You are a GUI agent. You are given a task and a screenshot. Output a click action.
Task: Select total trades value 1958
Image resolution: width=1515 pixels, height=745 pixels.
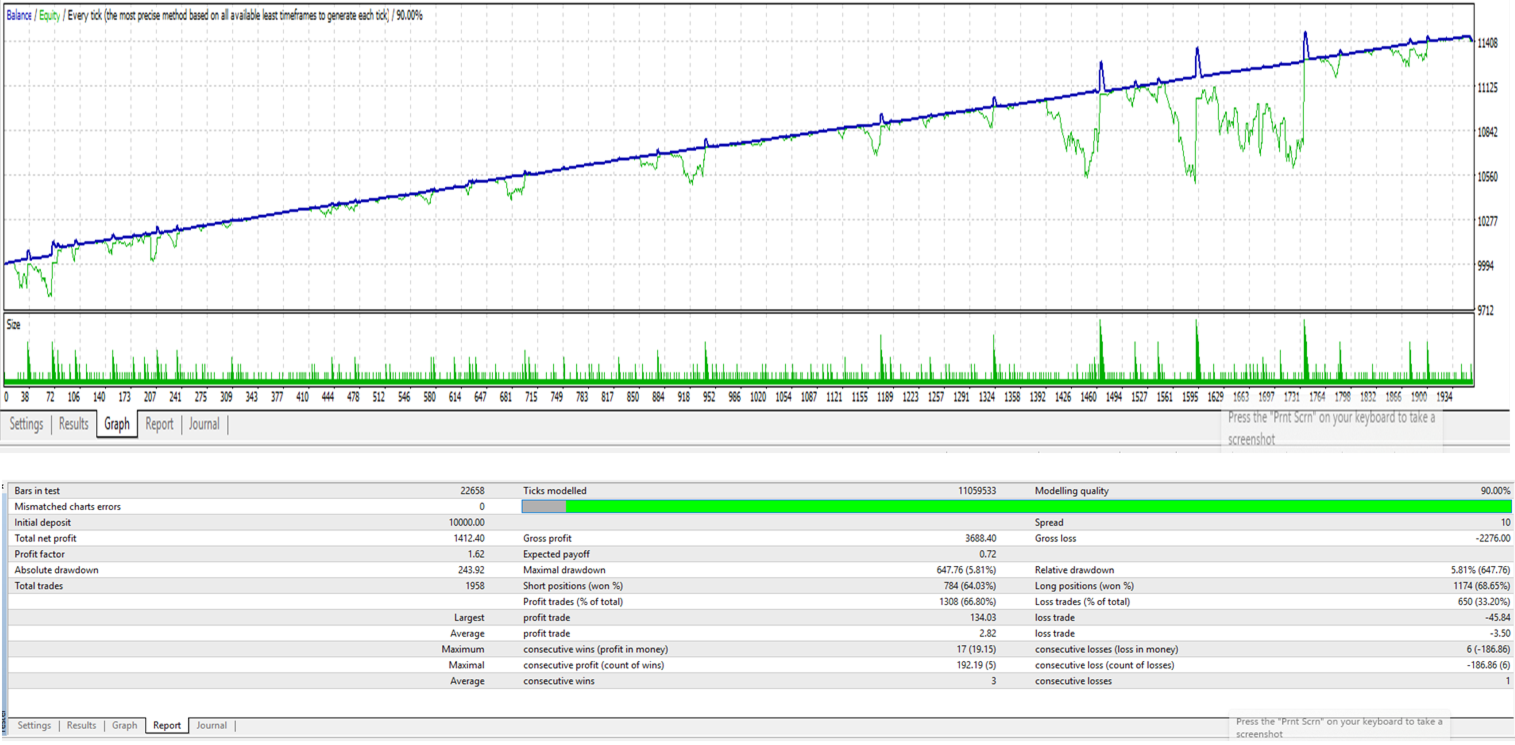474,586
